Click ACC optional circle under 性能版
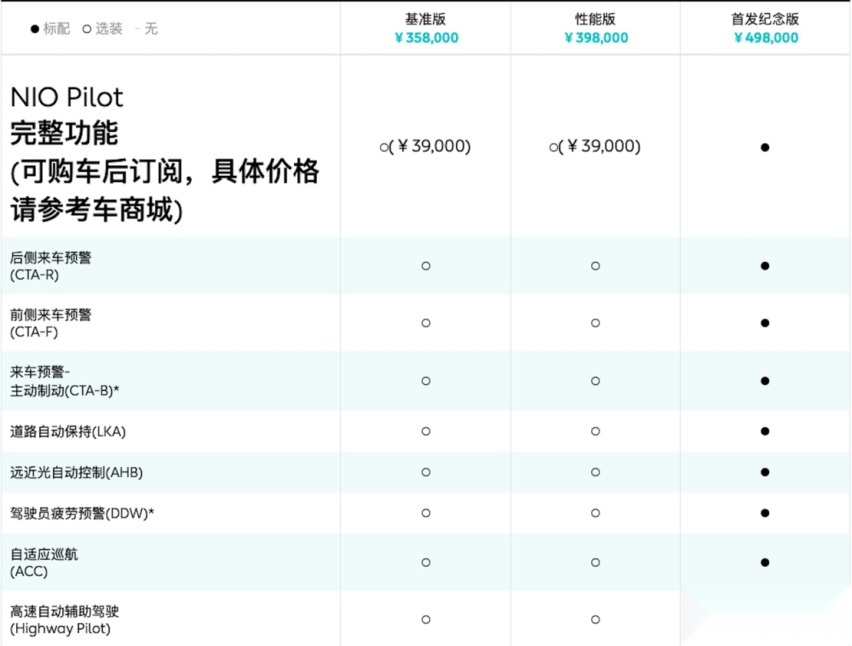Image resolution: width=852 pixels, height=646 pixels. point(596,562)
